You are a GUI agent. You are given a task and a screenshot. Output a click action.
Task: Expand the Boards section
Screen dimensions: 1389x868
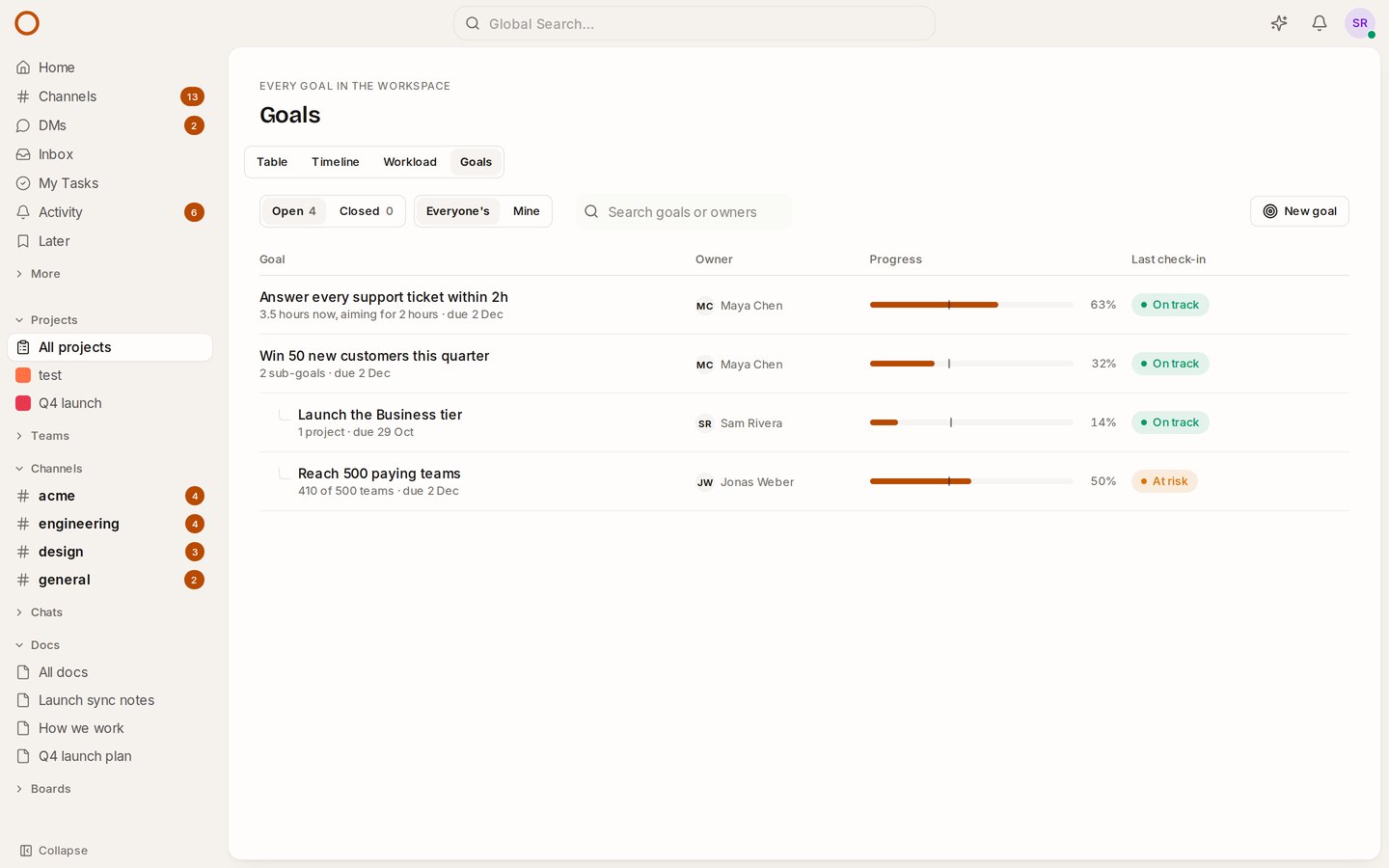[43, 789]
